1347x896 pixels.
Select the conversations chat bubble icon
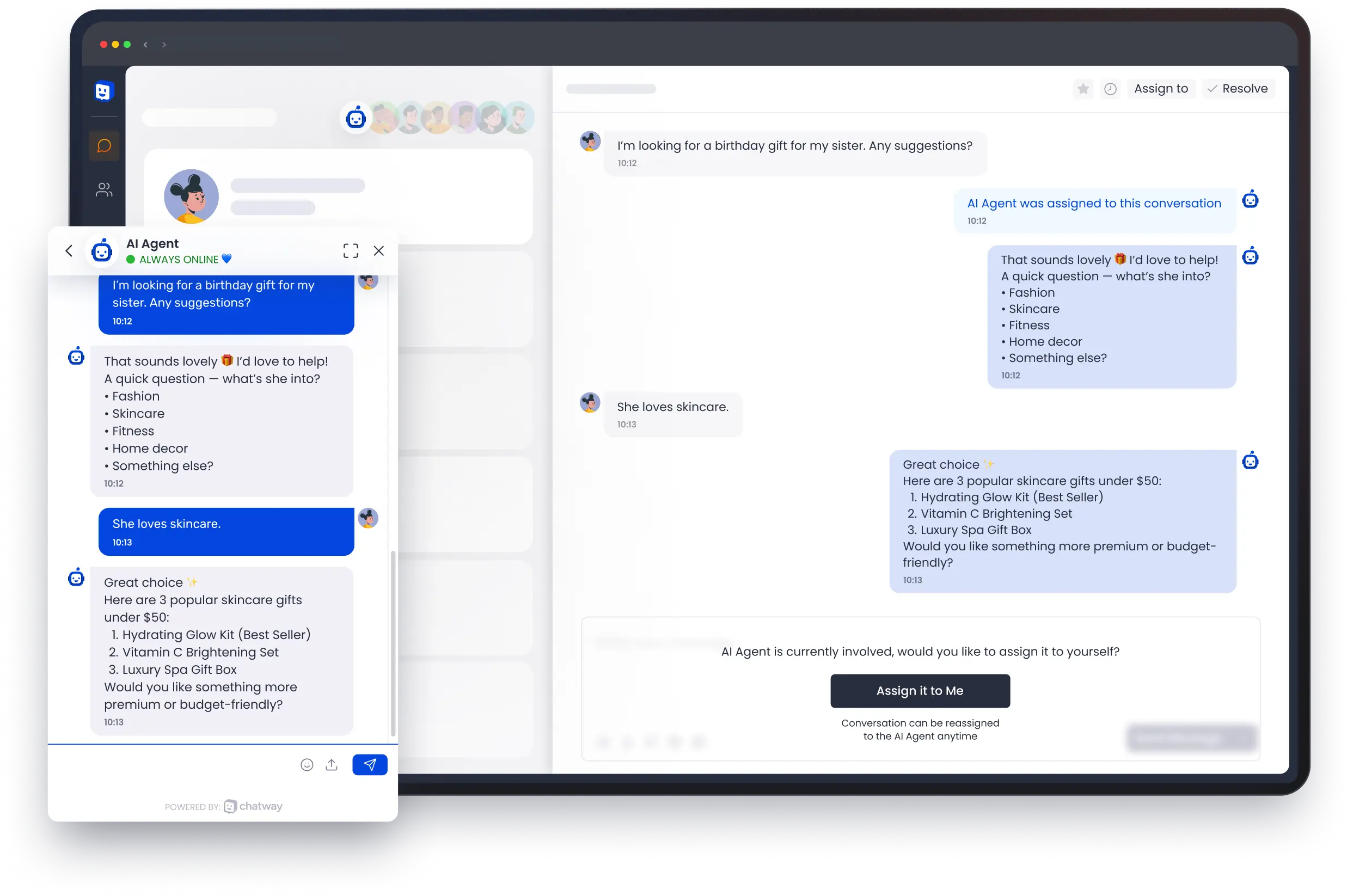pos(104,146)
